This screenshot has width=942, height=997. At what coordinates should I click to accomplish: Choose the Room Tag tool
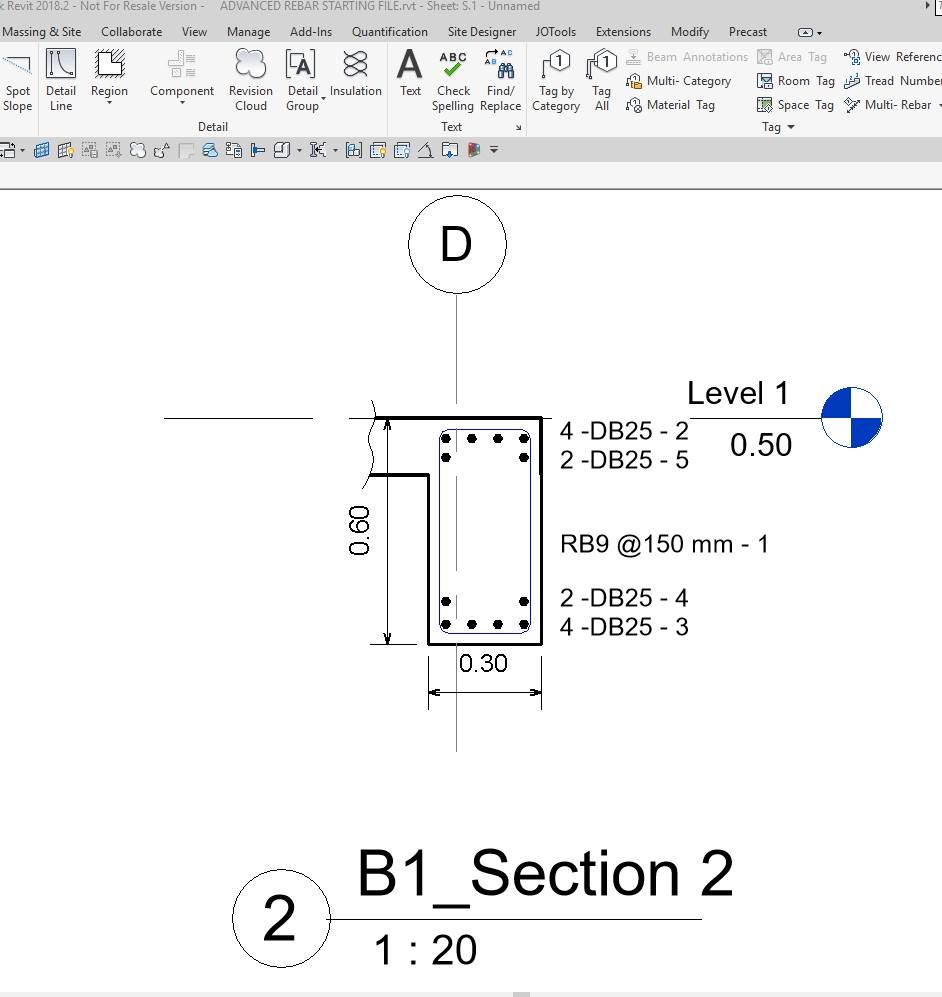click(796, 81)
